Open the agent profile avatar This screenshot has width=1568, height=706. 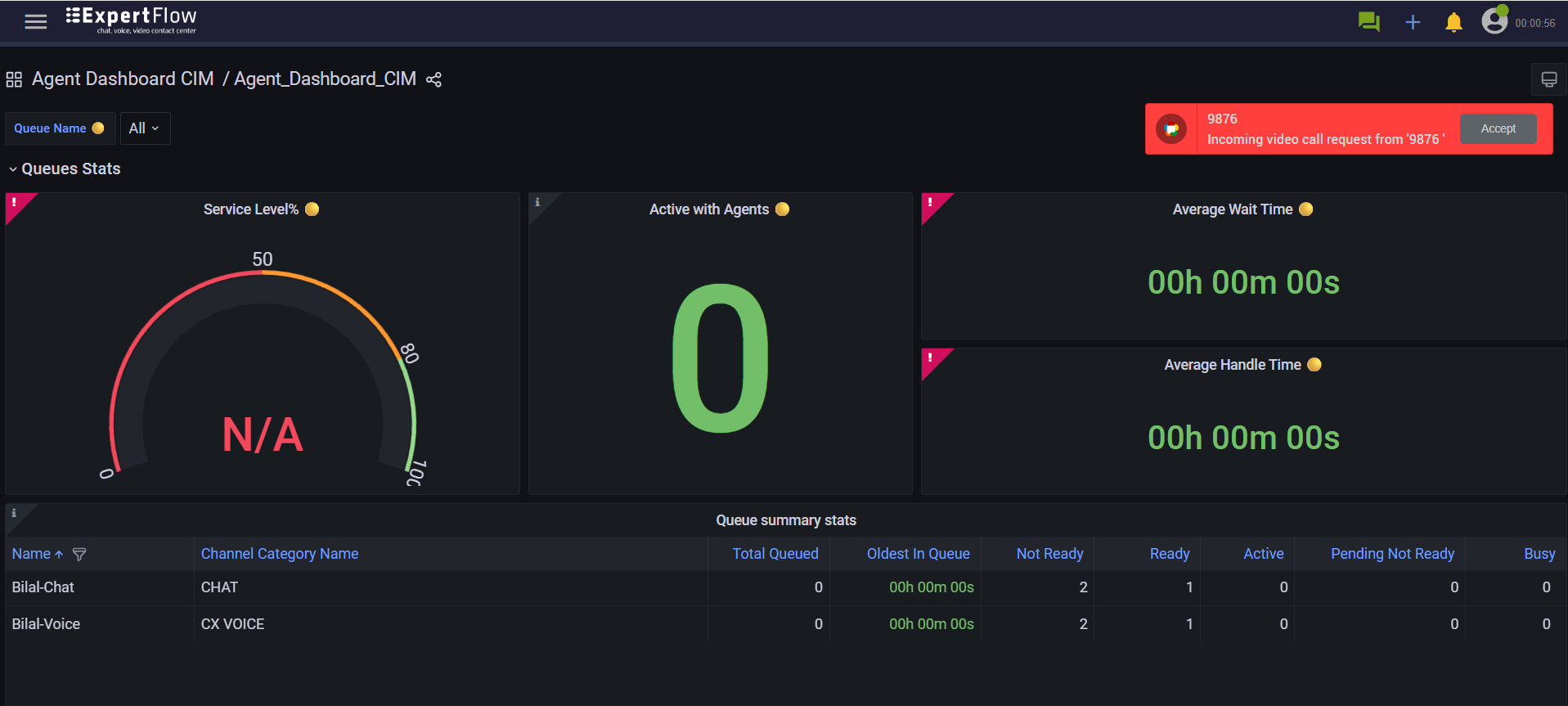1494,20
